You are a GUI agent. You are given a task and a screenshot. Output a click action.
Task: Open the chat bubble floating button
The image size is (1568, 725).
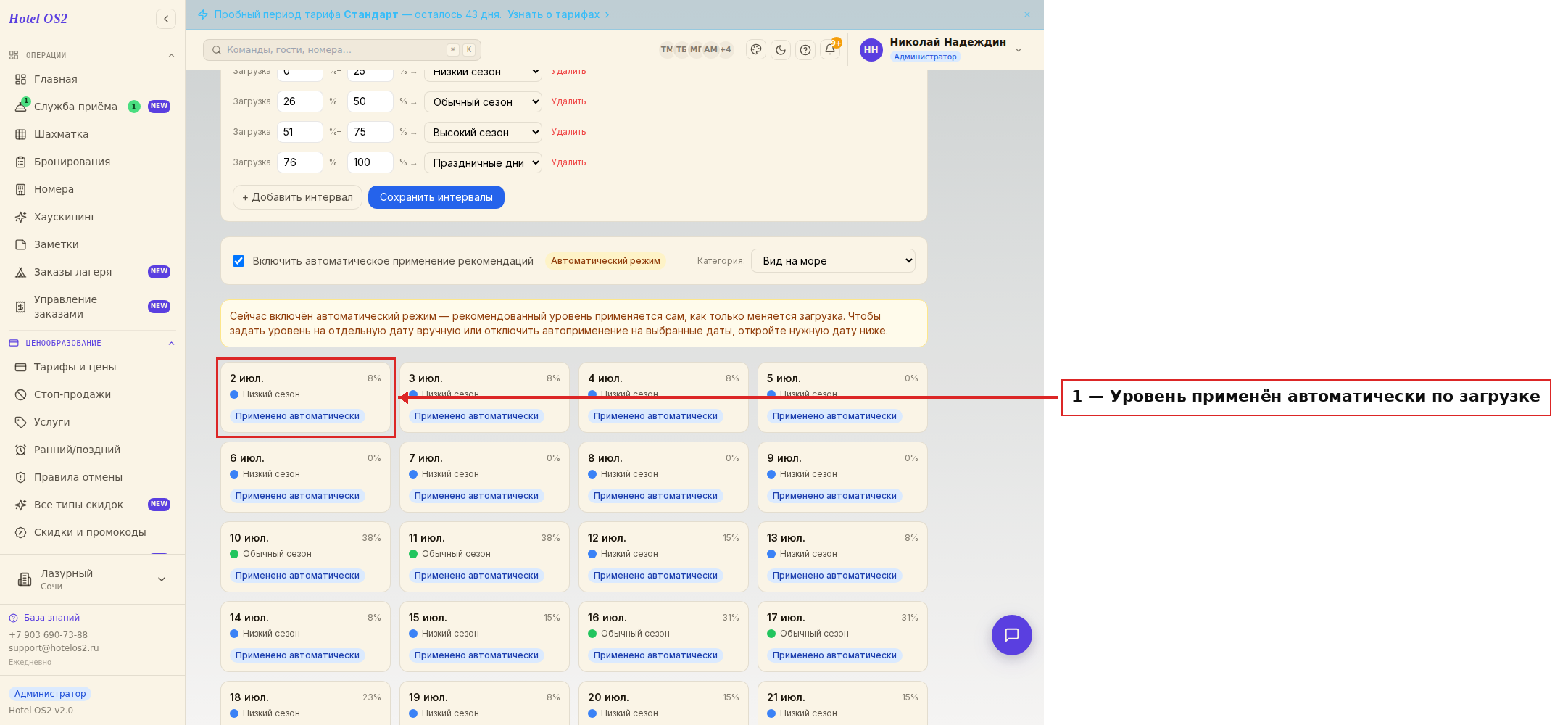[x=1011, y=635]
